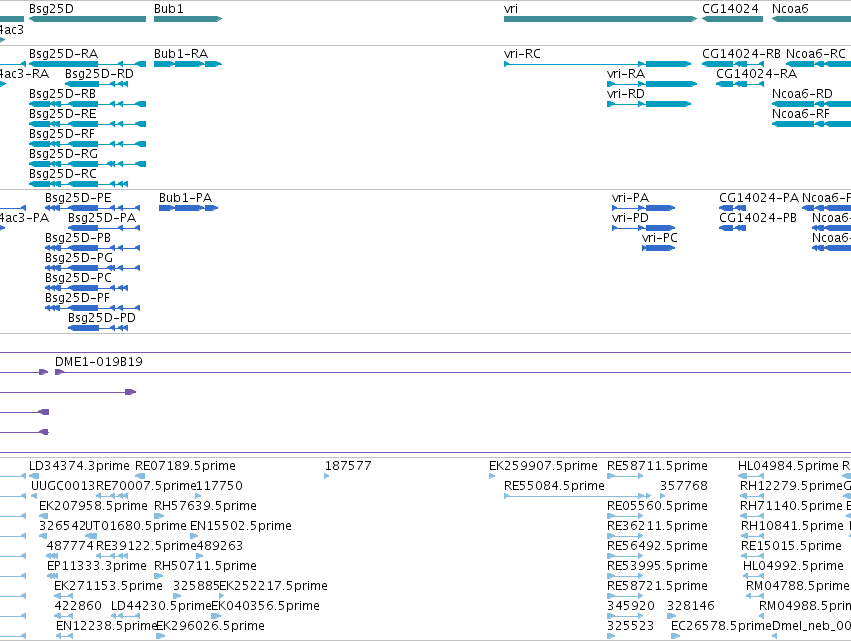
Task: Click EST RH12279.5prime
Action: 752,496
